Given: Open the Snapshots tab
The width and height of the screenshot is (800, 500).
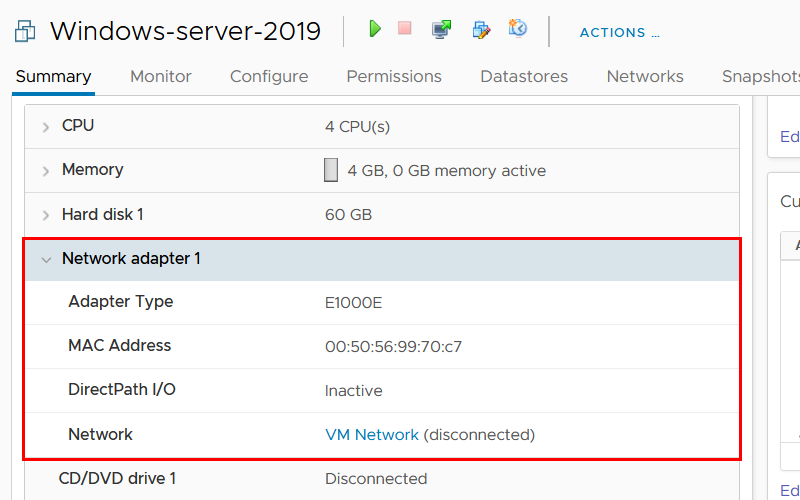Looking at the screenshot, I should [x=761, y=77].
